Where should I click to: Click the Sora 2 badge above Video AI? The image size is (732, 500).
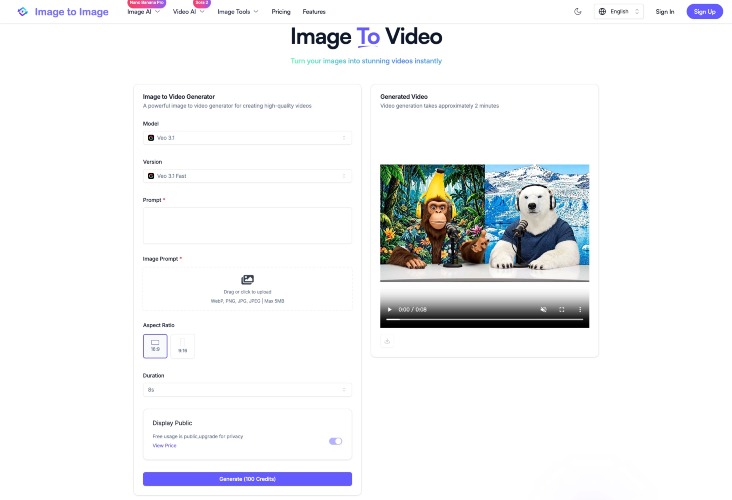pyautogui.click(x=202, y=3)
